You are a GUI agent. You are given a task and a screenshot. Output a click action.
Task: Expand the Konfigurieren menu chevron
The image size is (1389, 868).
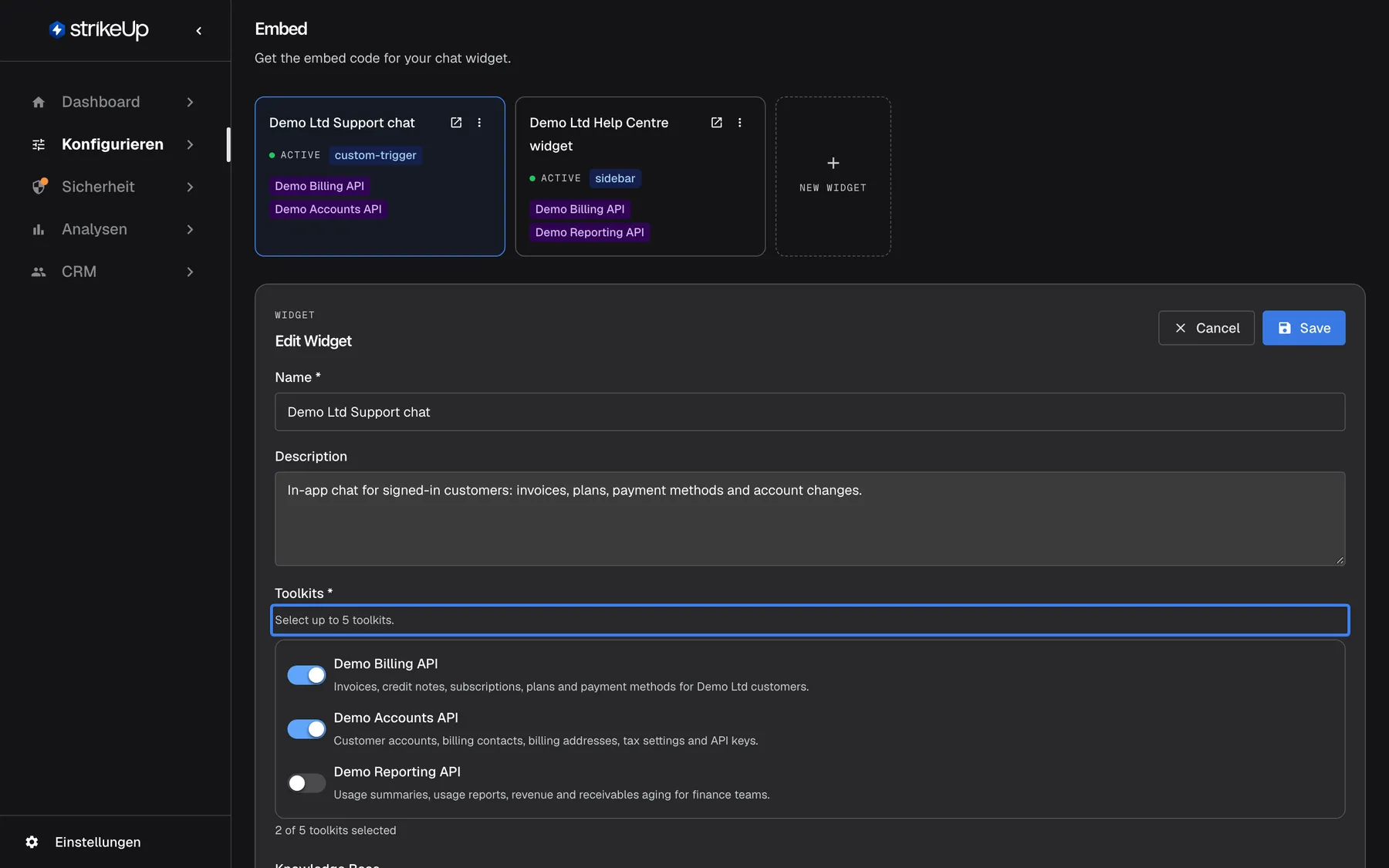(x=190, y=144)
